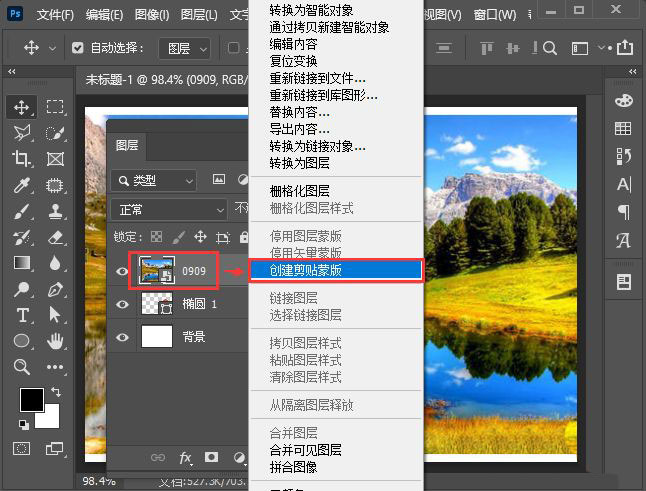Select the Horizontal Type tool
The width and height of the screenshot is (646, 491).
tap(22, 315)
